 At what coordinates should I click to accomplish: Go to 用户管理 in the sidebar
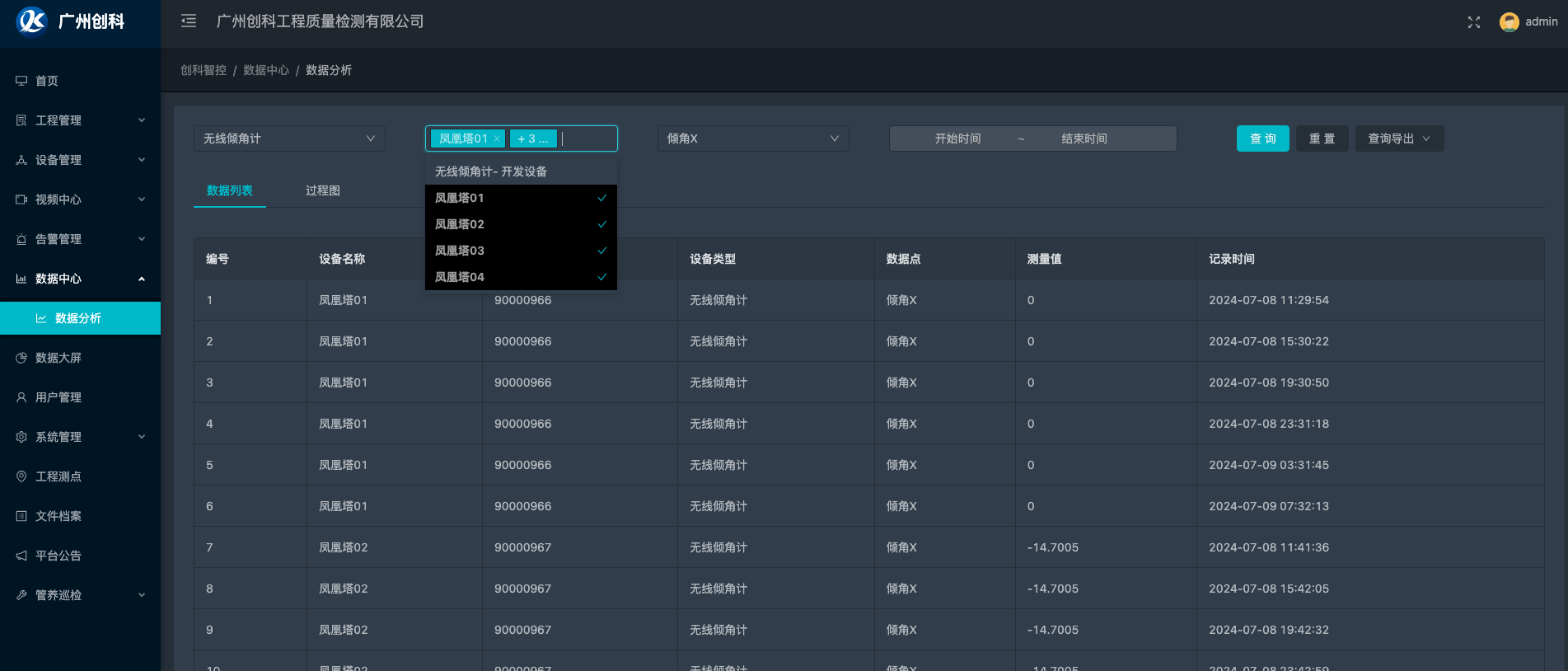(58, 397)
